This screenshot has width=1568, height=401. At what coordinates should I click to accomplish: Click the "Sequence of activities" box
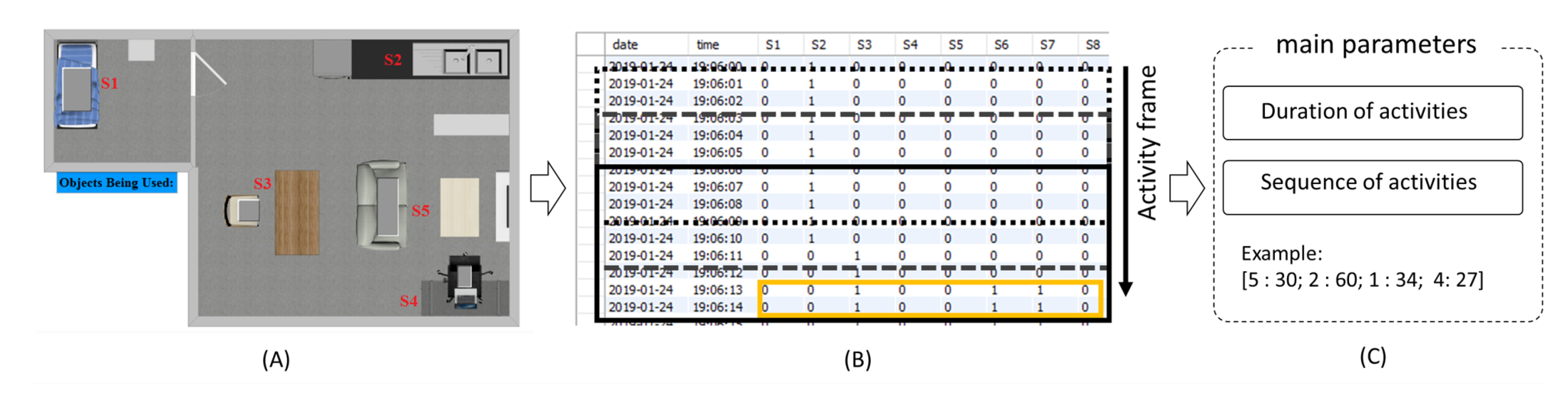click(x=1372, y=187)
